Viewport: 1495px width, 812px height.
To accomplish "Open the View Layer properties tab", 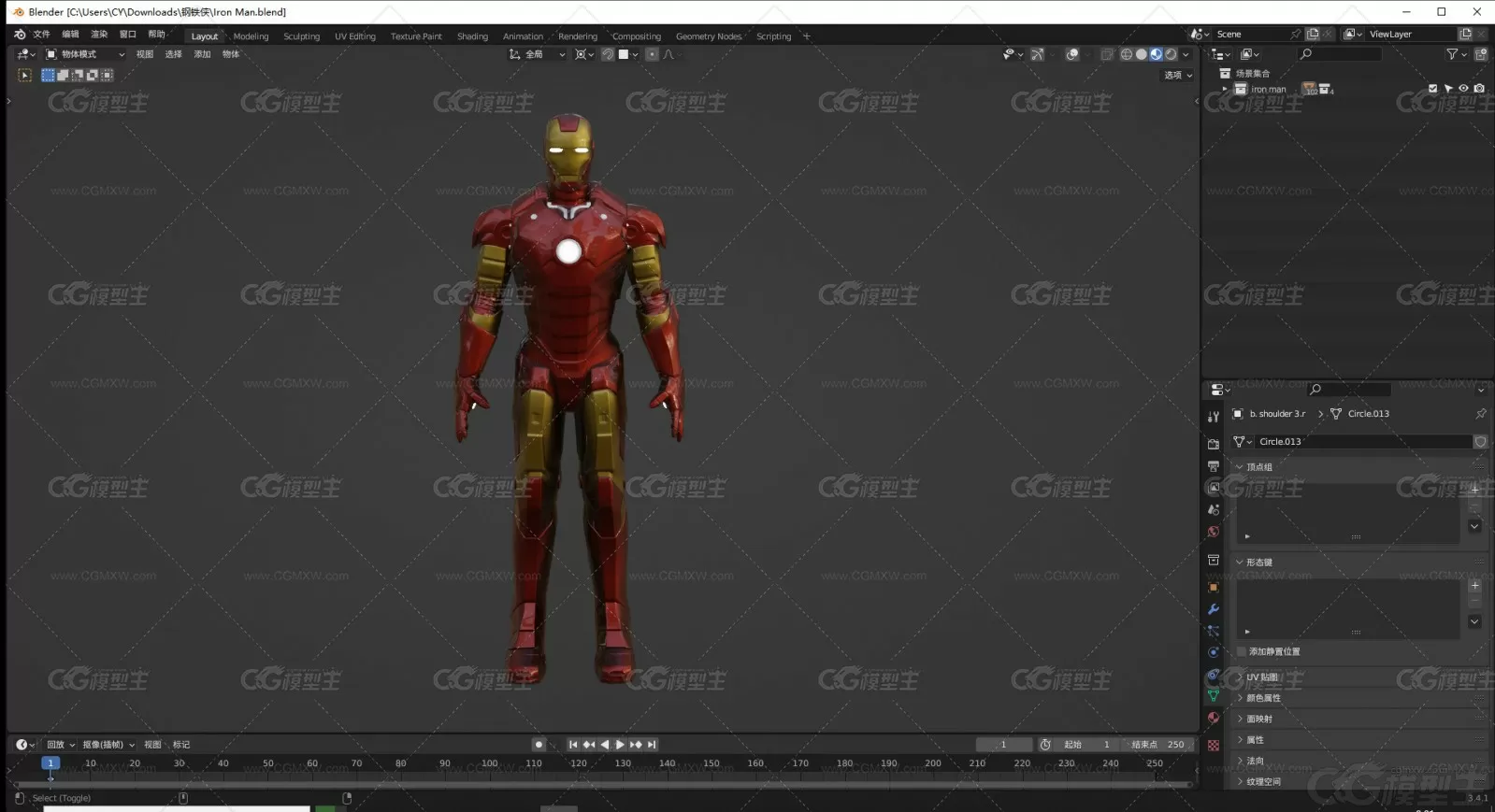I will click(1213, 488).
